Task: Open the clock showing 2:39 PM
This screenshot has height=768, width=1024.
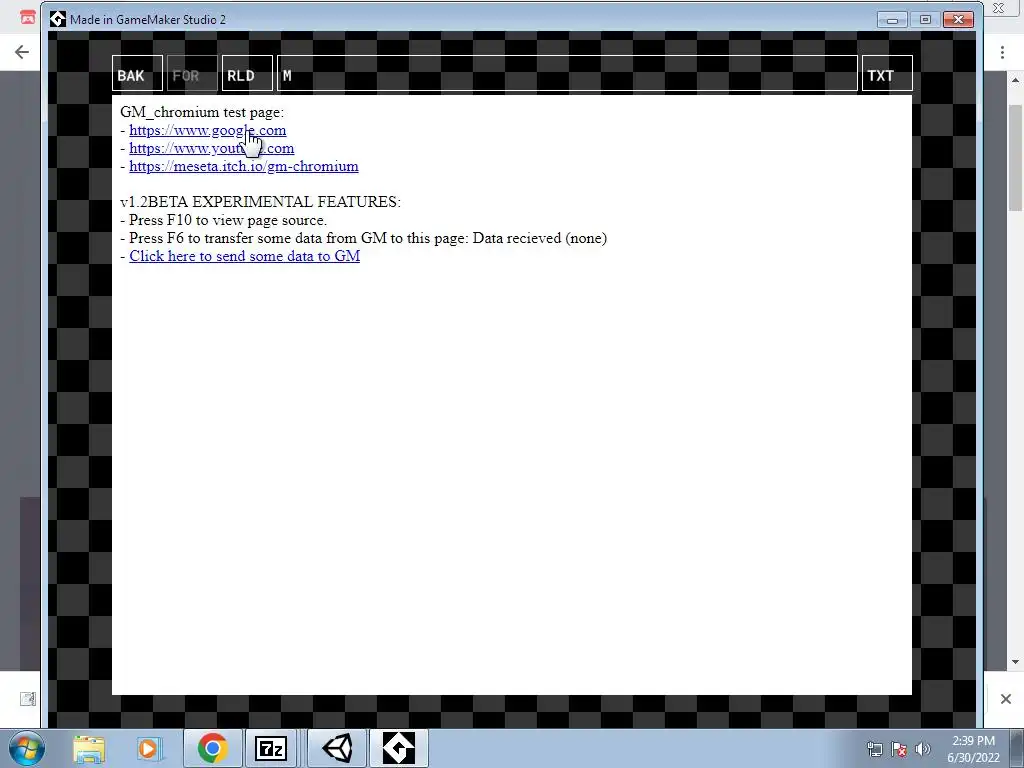Action: tap(973, 749)
